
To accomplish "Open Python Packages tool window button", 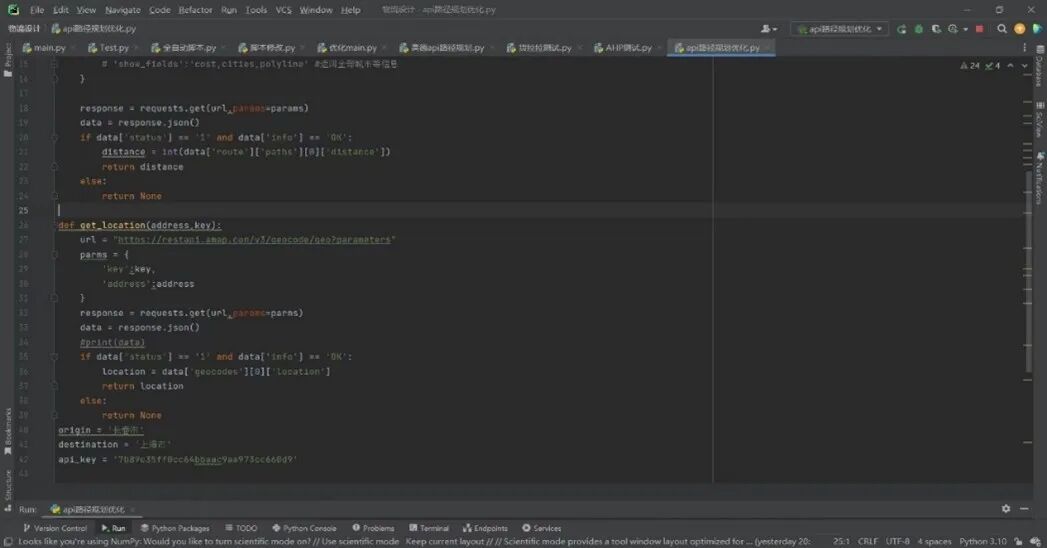I will click(175, 528).
